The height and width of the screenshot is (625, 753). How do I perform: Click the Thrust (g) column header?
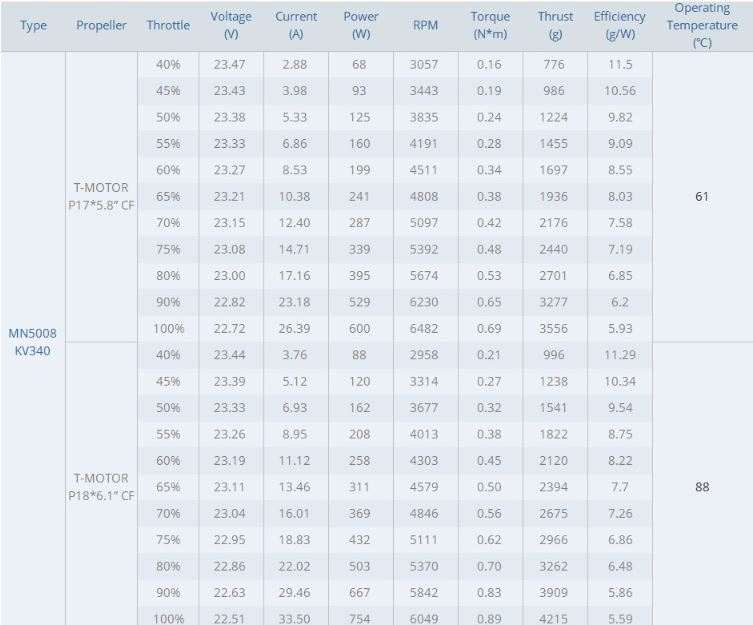click(x=555, y=25)
